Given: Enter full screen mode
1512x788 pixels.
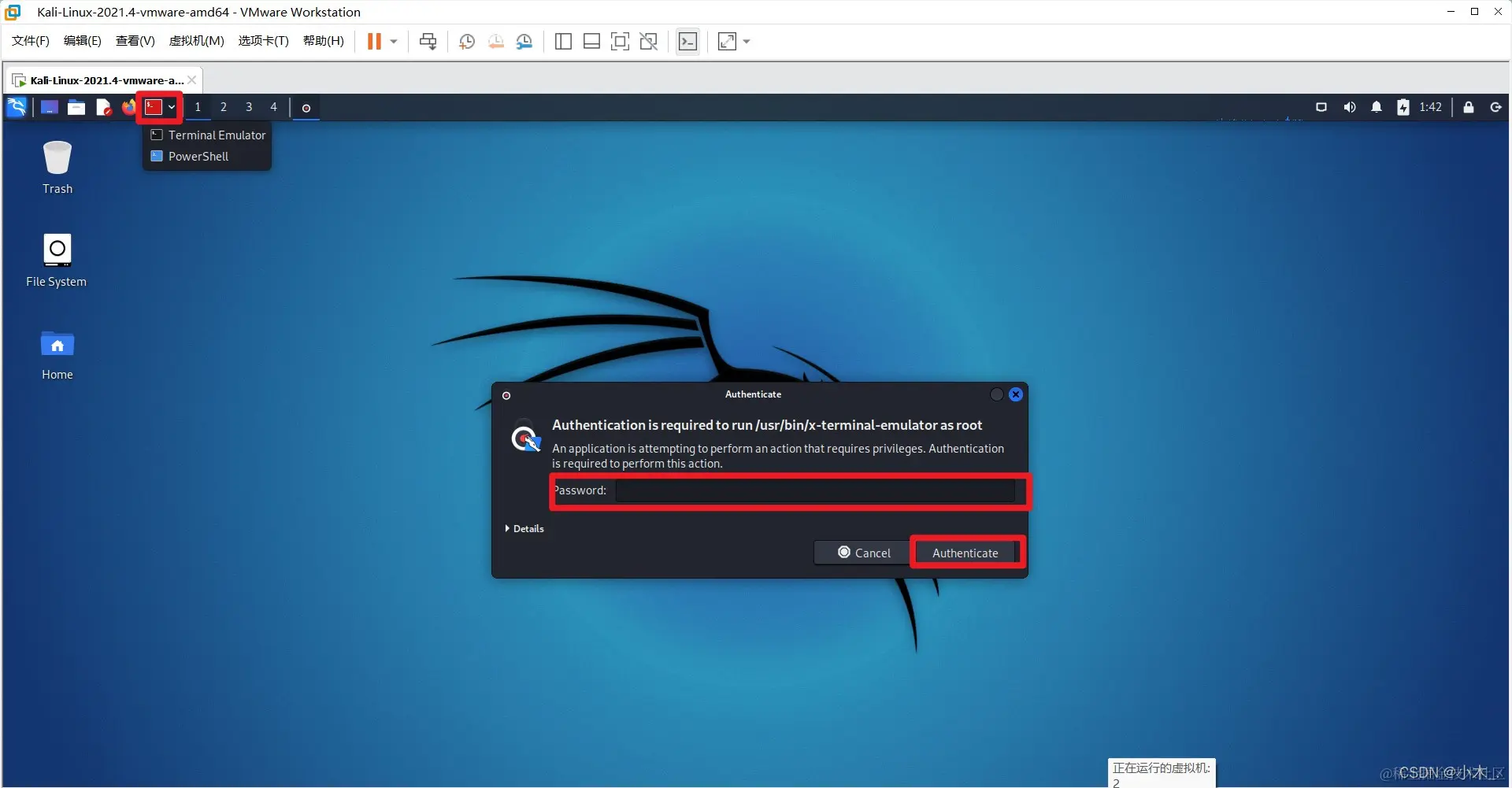Looking at the screenshot, I should point(620,42).
